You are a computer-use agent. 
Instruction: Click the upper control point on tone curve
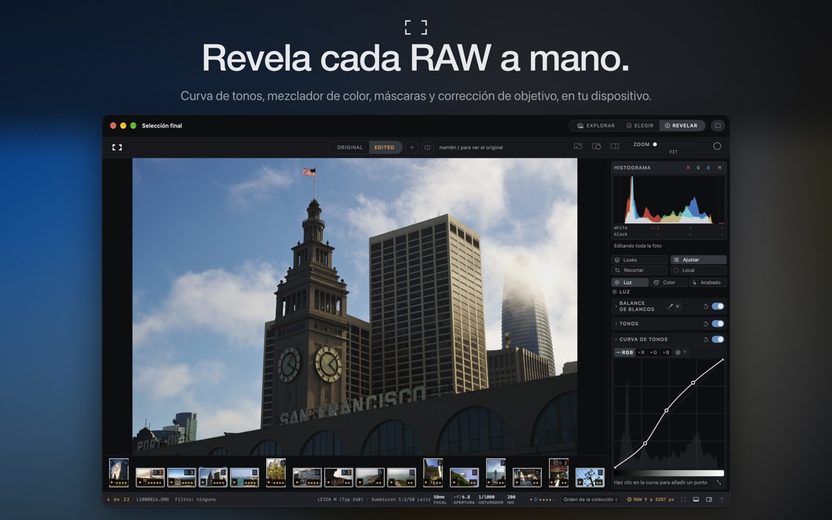(x=693, y=383)
